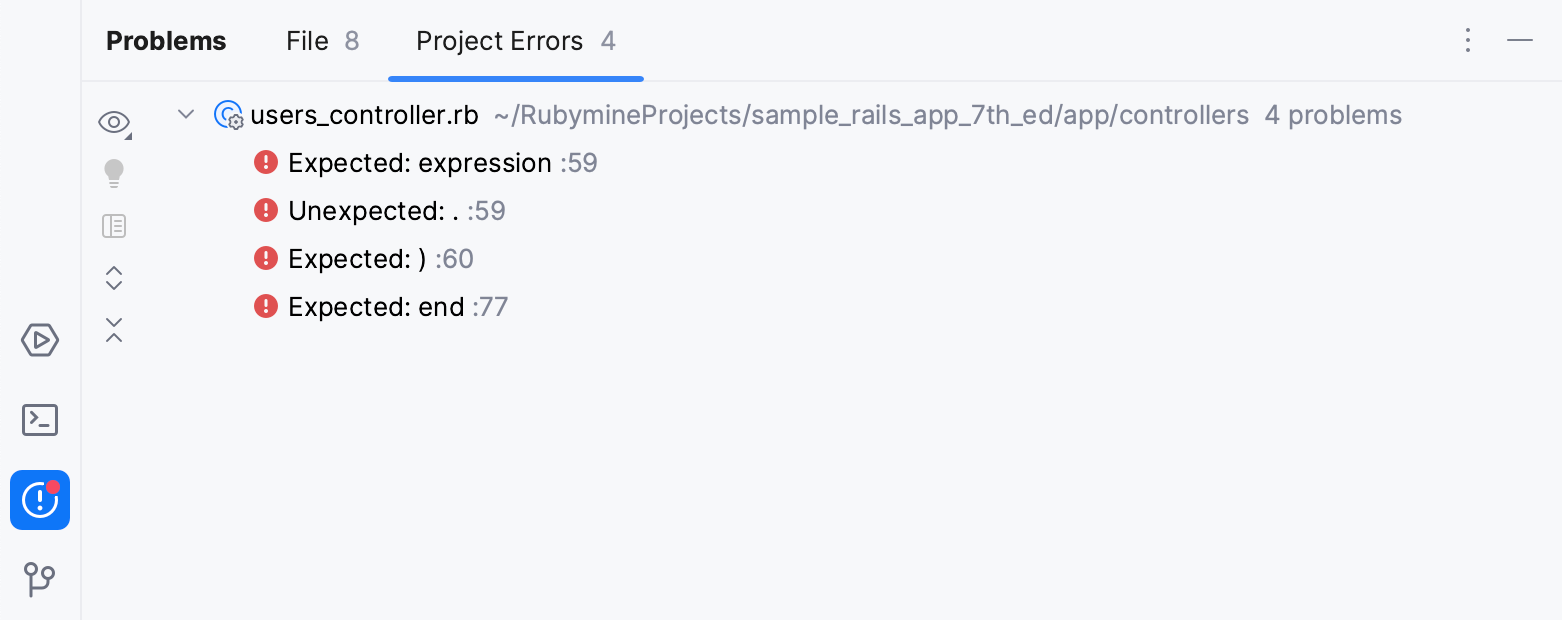This screenshot has height=620, width=1562.
Task: Click the users_controller.rb Rails controller icon
Action: [228, 115]
